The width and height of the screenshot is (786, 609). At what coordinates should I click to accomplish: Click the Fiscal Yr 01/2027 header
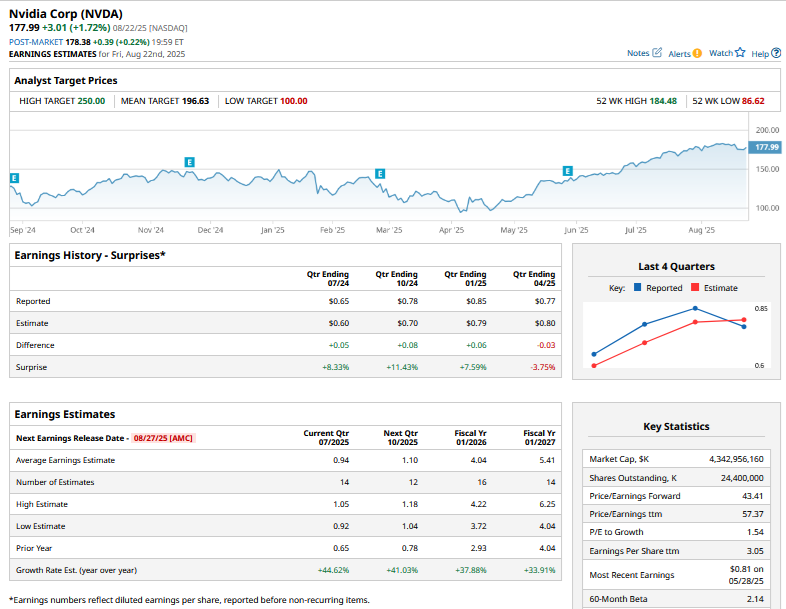pyautogui.click(x=539, y=438)
